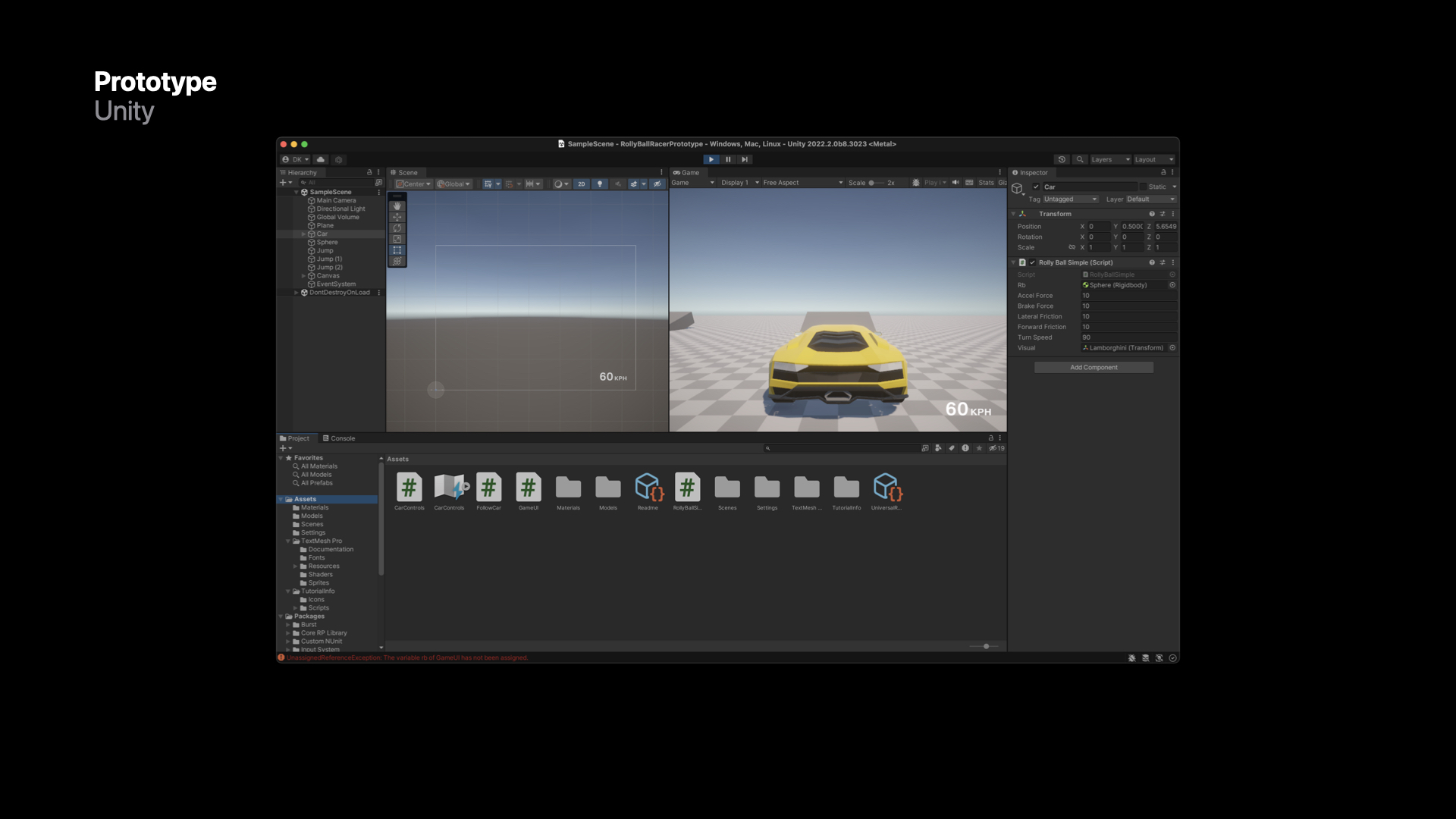This screenshot has height=819, width=1456.
Task: Toggle 2D mode in Scene view
Action: 582,184
